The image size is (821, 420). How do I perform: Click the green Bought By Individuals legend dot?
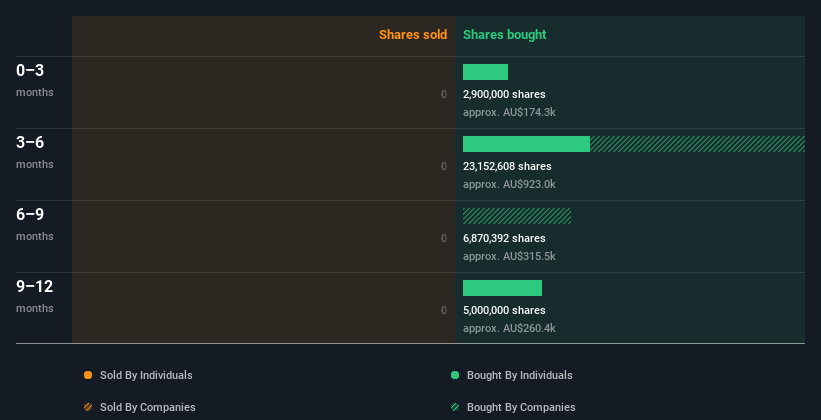(x=455, y=375)
